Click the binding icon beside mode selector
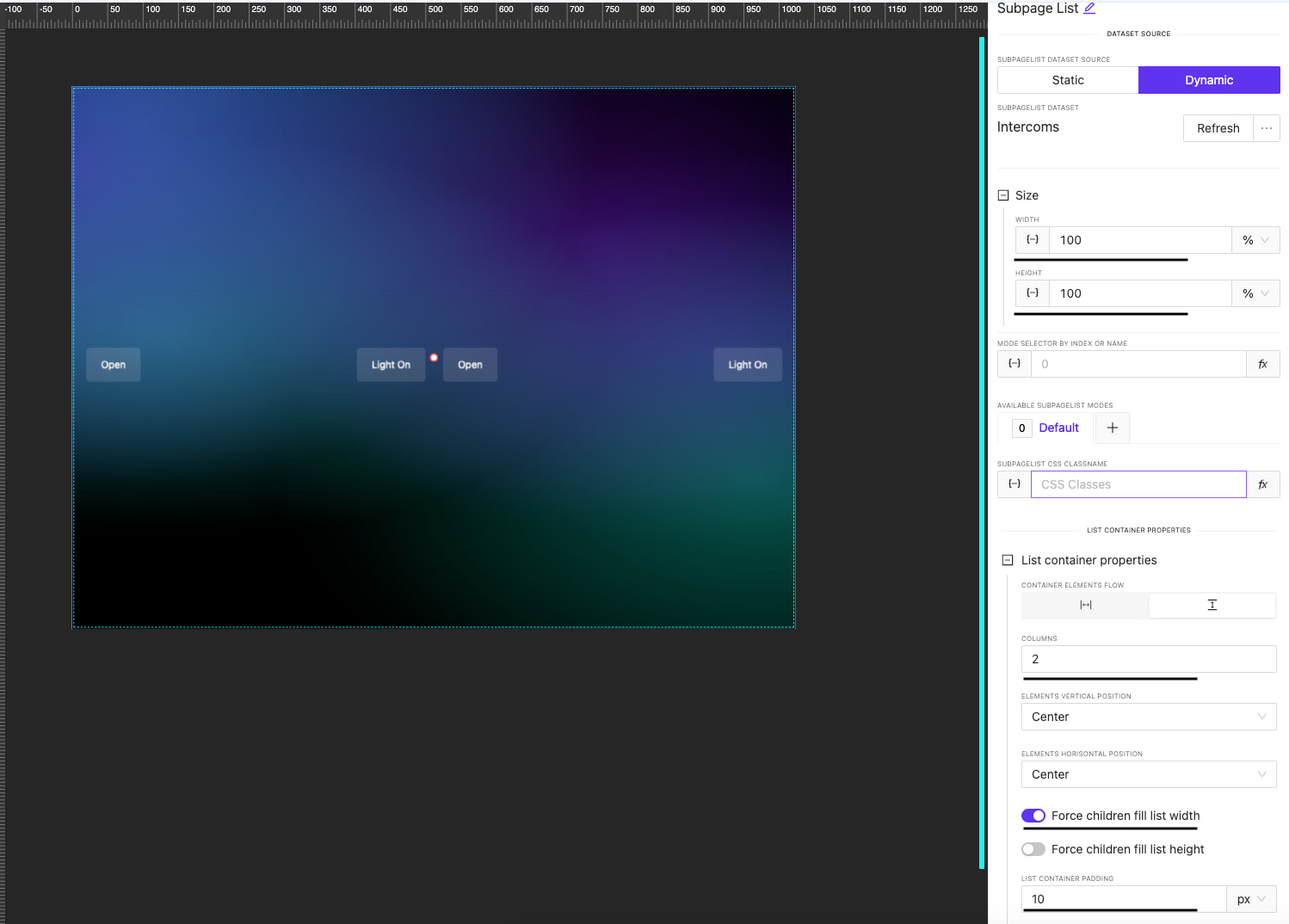This screenshot has width=1289, height=924. click(1014, 363)
